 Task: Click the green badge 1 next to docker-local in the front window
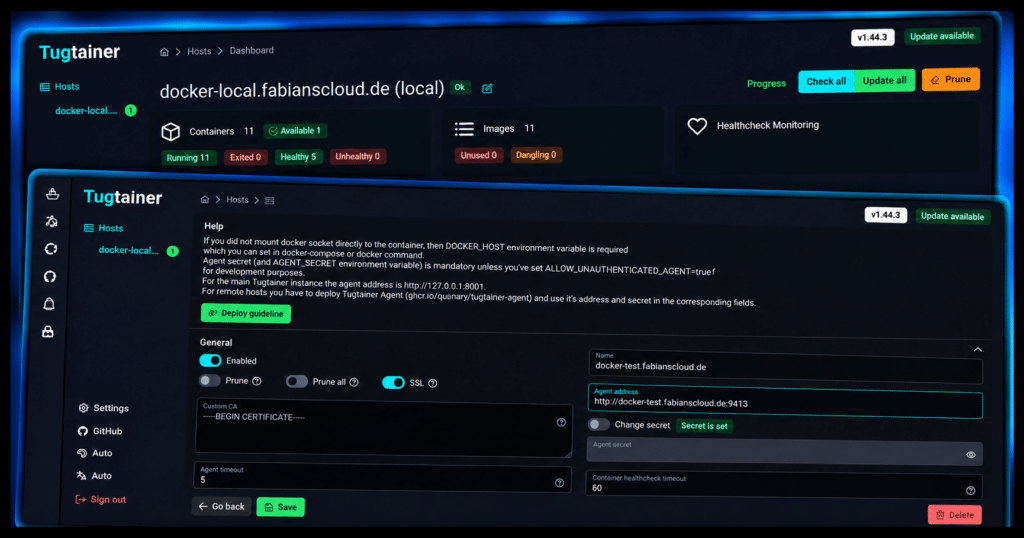[172, 251]
